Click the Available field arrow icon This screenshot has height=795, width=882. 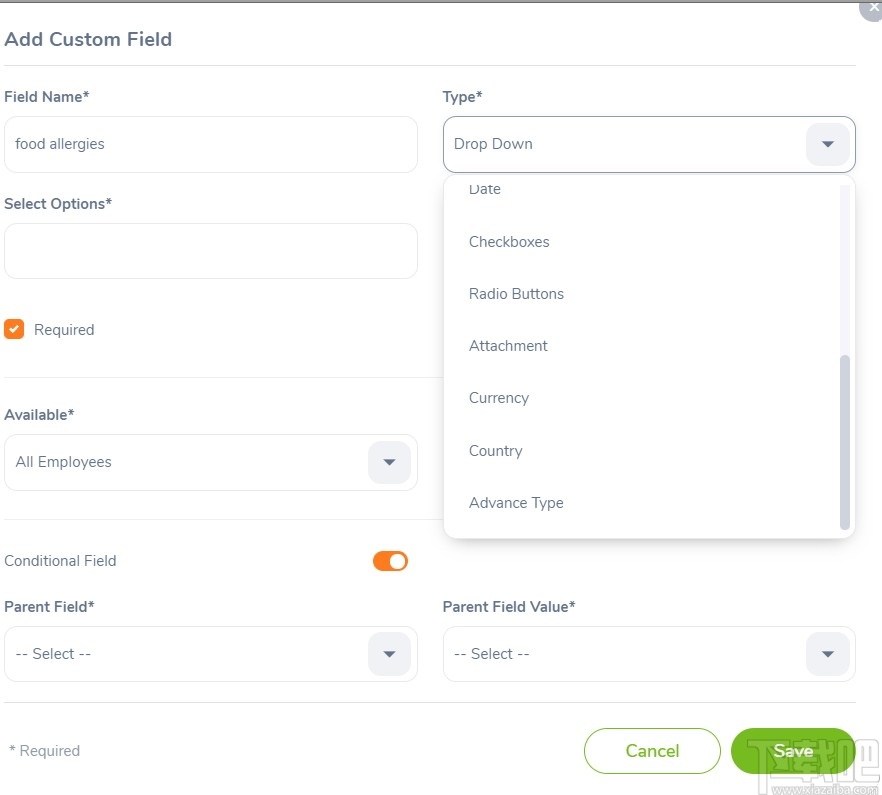[x=390, y=462]
